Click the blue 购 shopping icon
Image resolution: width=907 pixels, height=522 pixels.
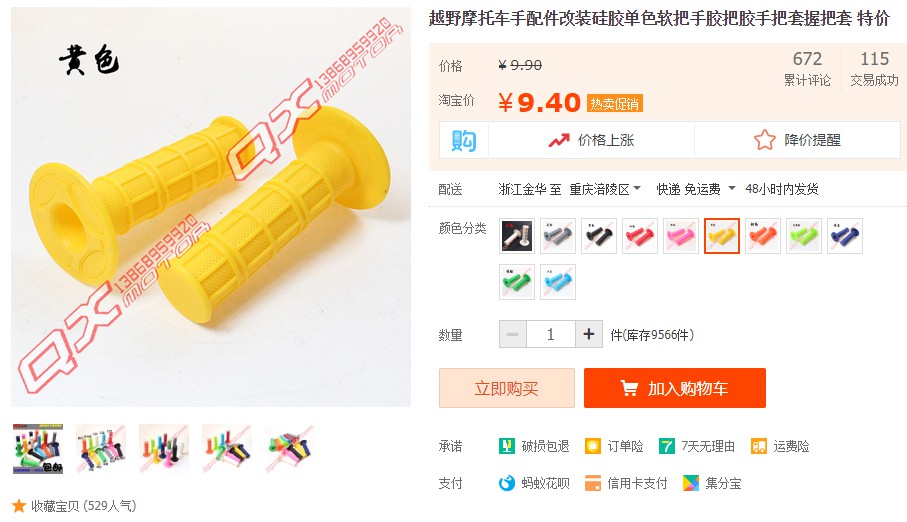(464, 140)
